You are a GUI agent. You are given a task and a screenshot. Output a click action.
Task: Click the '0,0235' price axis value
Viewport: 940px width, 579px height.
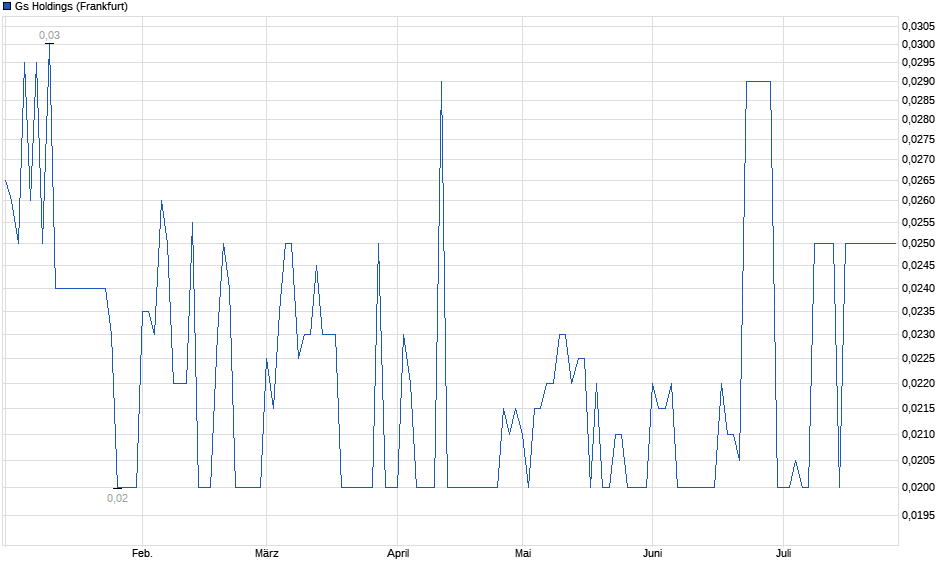tap(918, 311)
